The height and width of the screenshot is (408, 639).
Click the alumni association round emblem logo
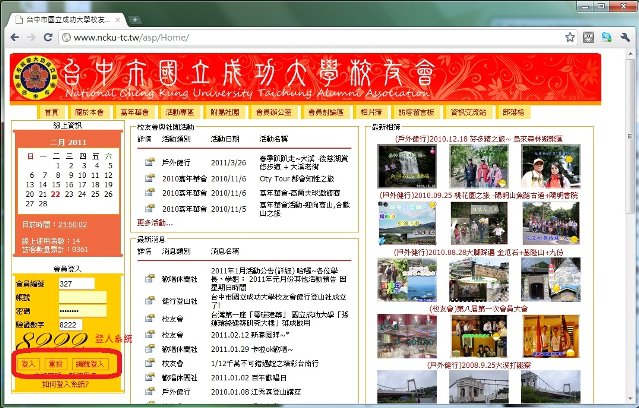click(x=35, y=78)
